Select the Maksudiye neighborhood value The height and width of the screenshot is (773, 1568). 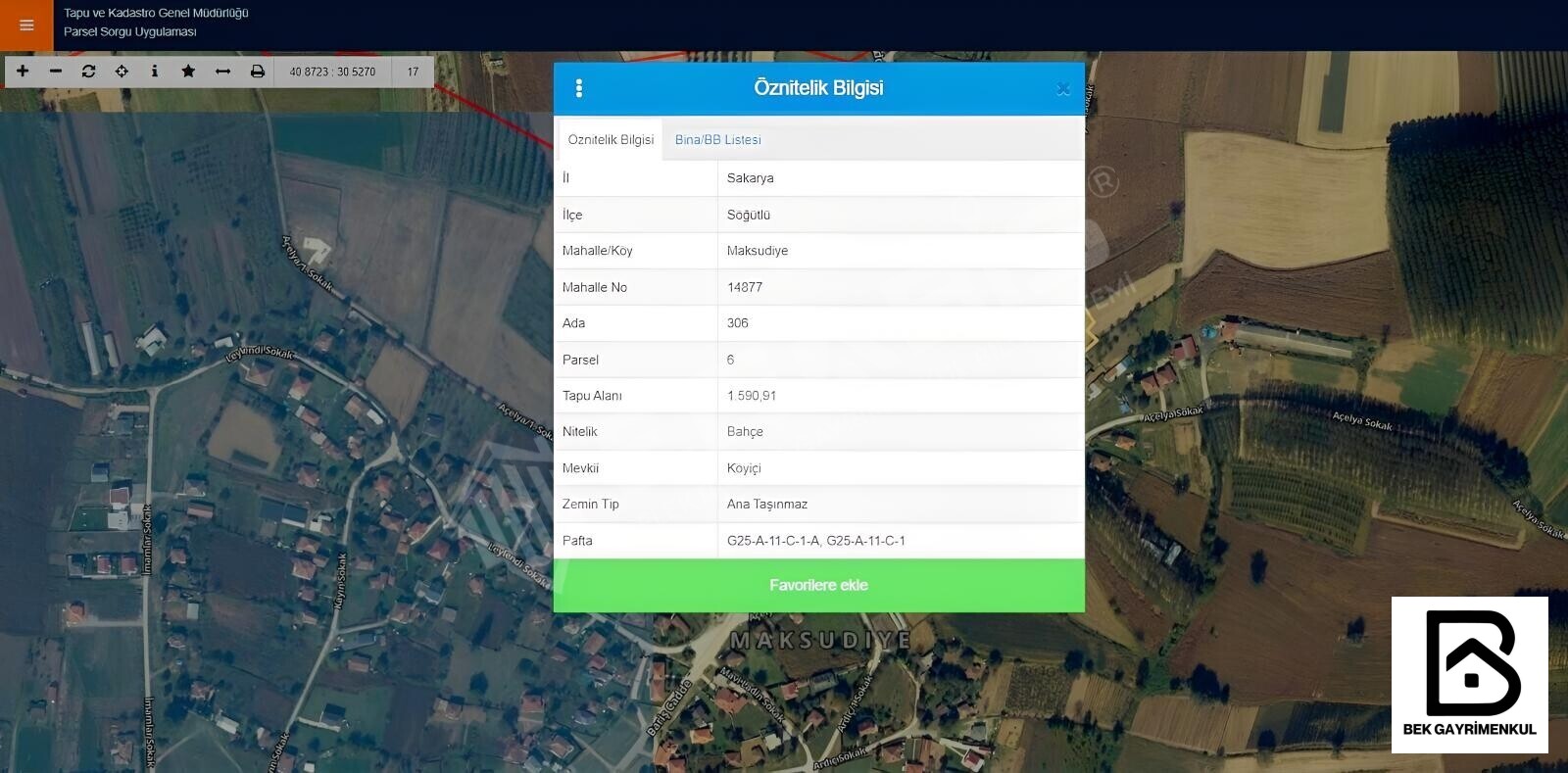tap(758, 251)
